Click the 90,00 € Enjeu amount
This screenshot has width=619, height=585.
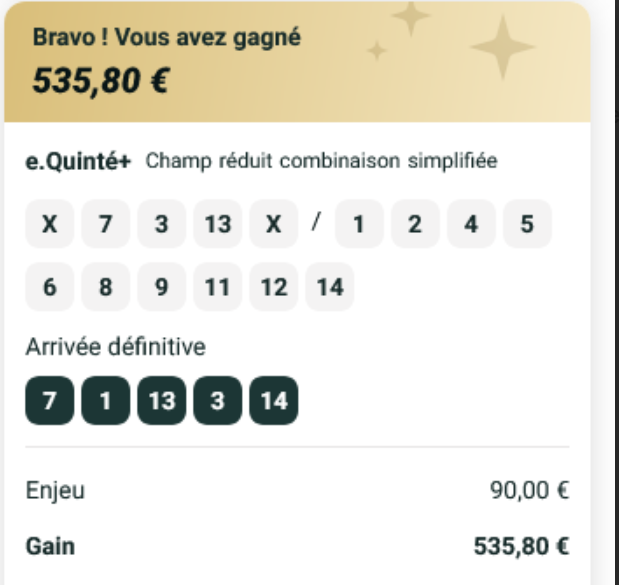pyautogui.click(x=530, y=491)
